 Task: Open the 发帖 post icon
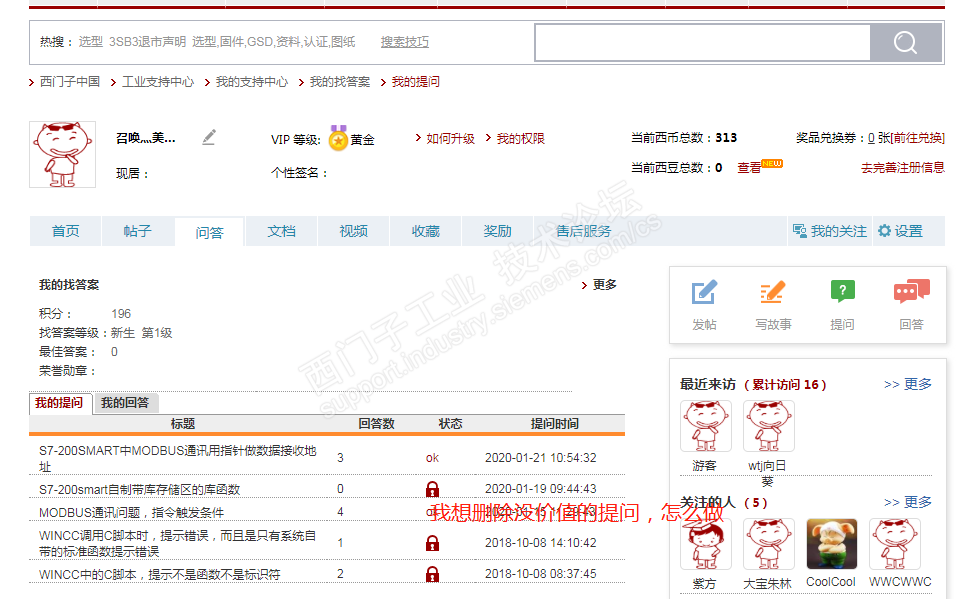coord(704,292)
